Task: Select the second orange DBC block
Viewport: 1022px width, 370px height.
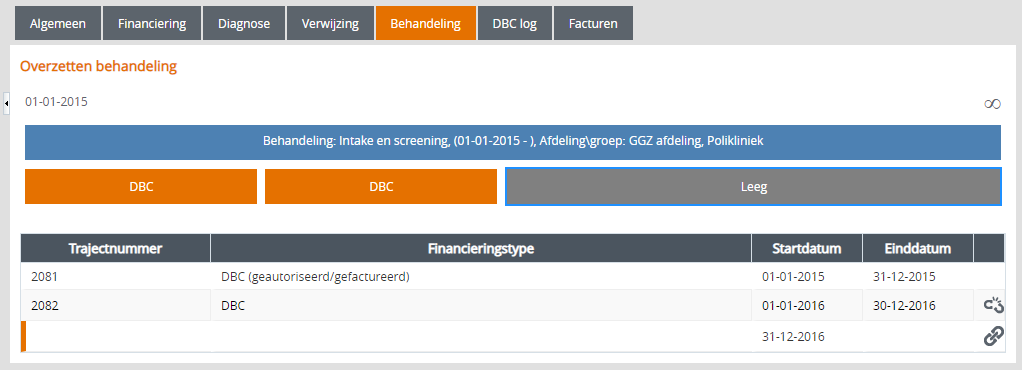Action: (x=381, y=186)
